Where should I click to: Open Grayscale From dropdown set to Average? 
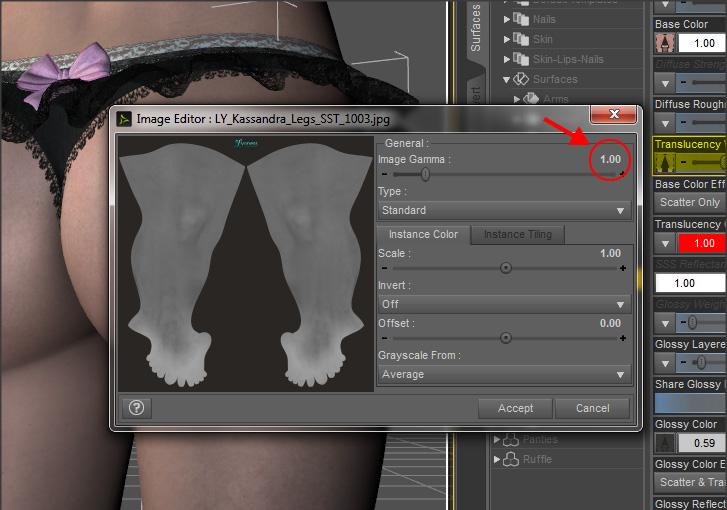[504, 374]
